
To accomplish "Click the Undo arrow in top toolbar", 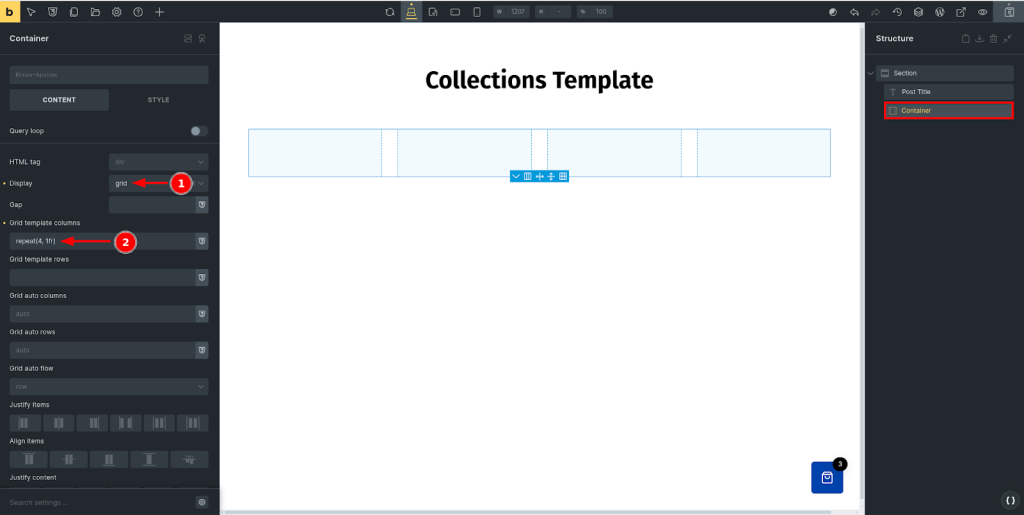I will [854, 12].
